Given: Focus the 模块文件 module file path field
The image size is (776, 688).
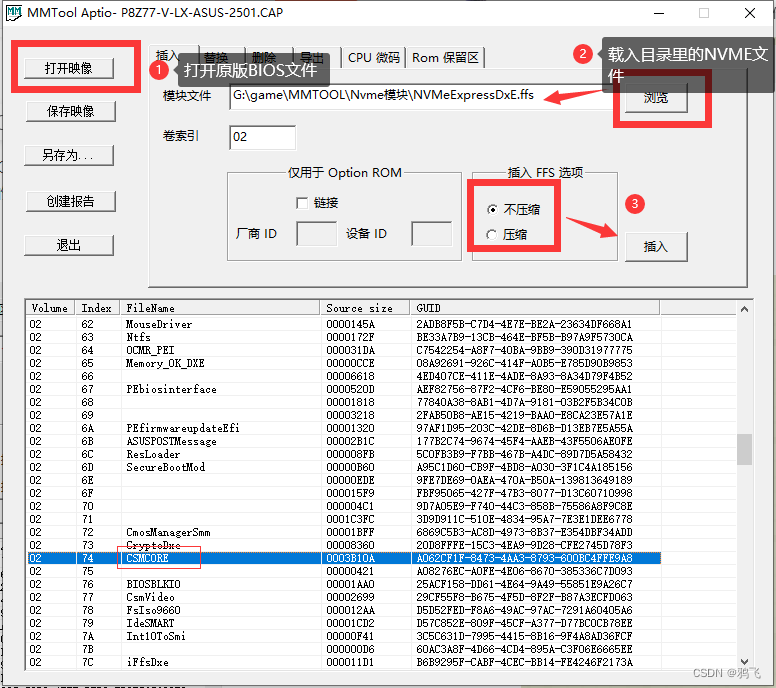Looking at the screenshot, I should [421, 96].
